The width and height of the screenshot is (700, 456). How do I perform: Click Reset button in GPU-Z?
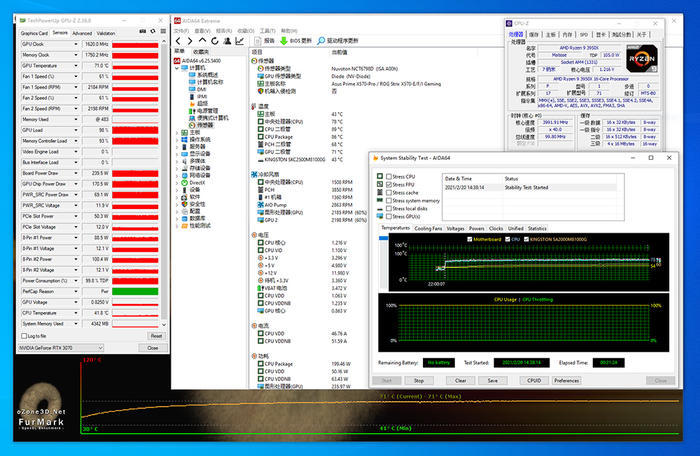click(156, 336)
